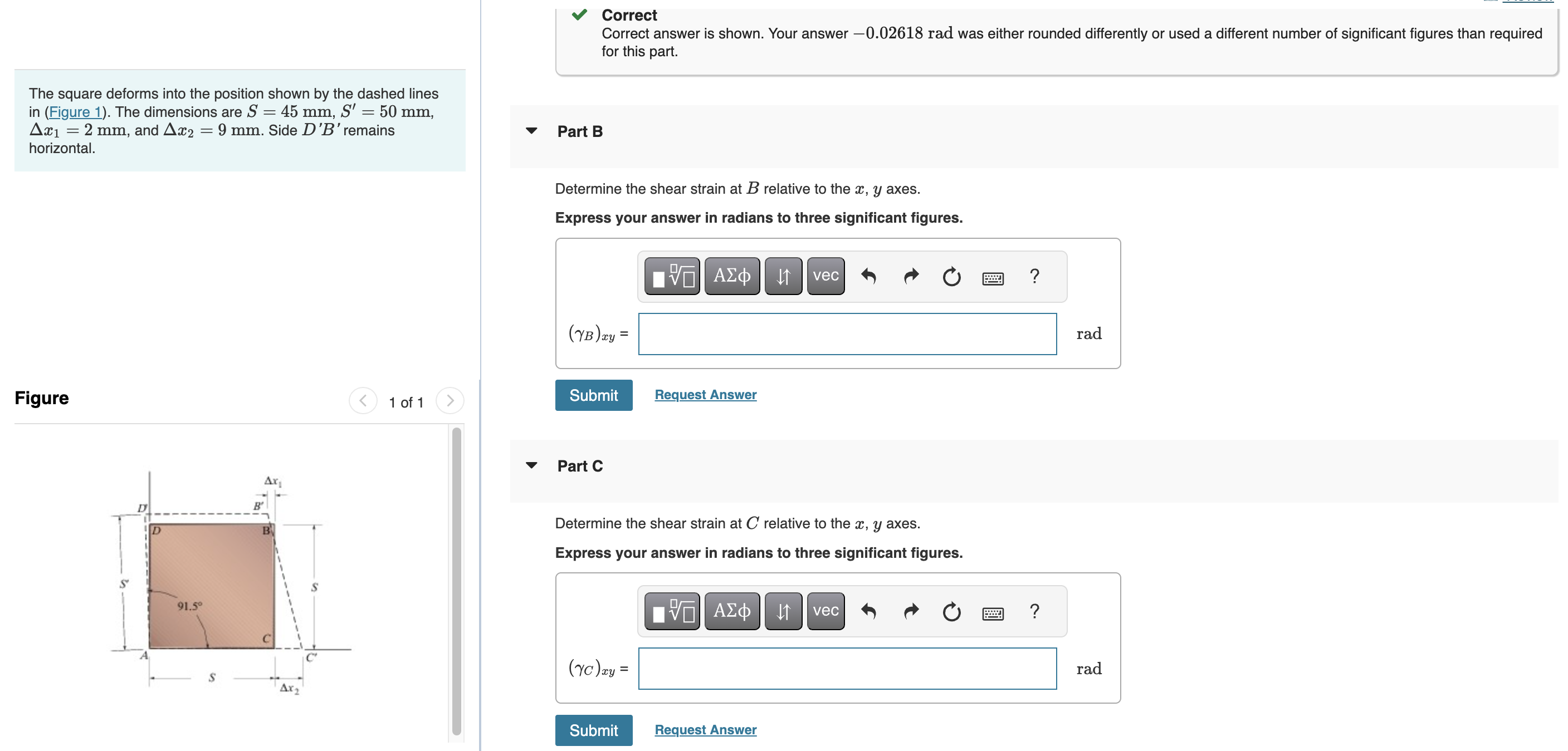Image resolution: width=1568 pixels, height=751 pixels.
Task: Go to the previous figure
Action: pos(363,400)
